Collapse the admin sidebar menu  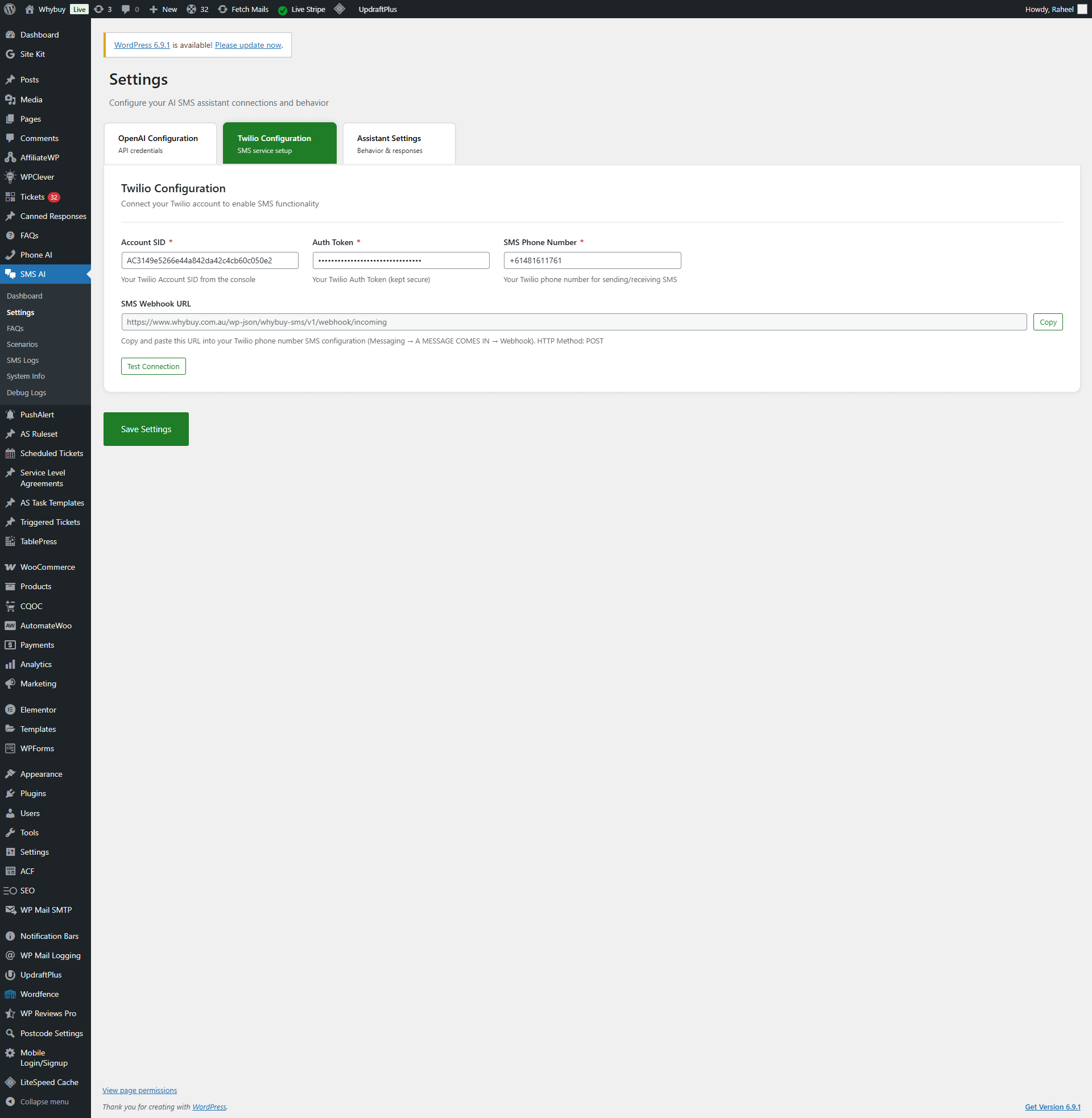coord(44,1102)
